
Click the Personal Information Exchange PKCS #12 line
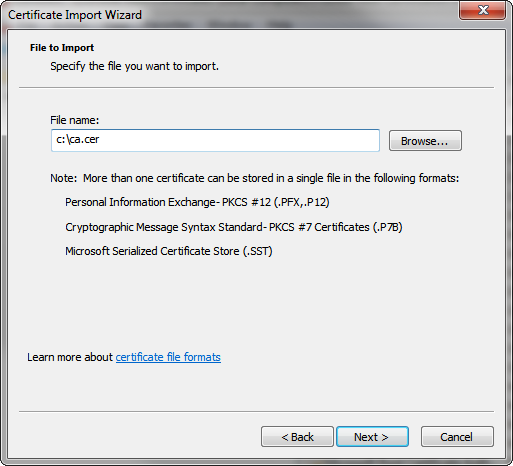197,202
